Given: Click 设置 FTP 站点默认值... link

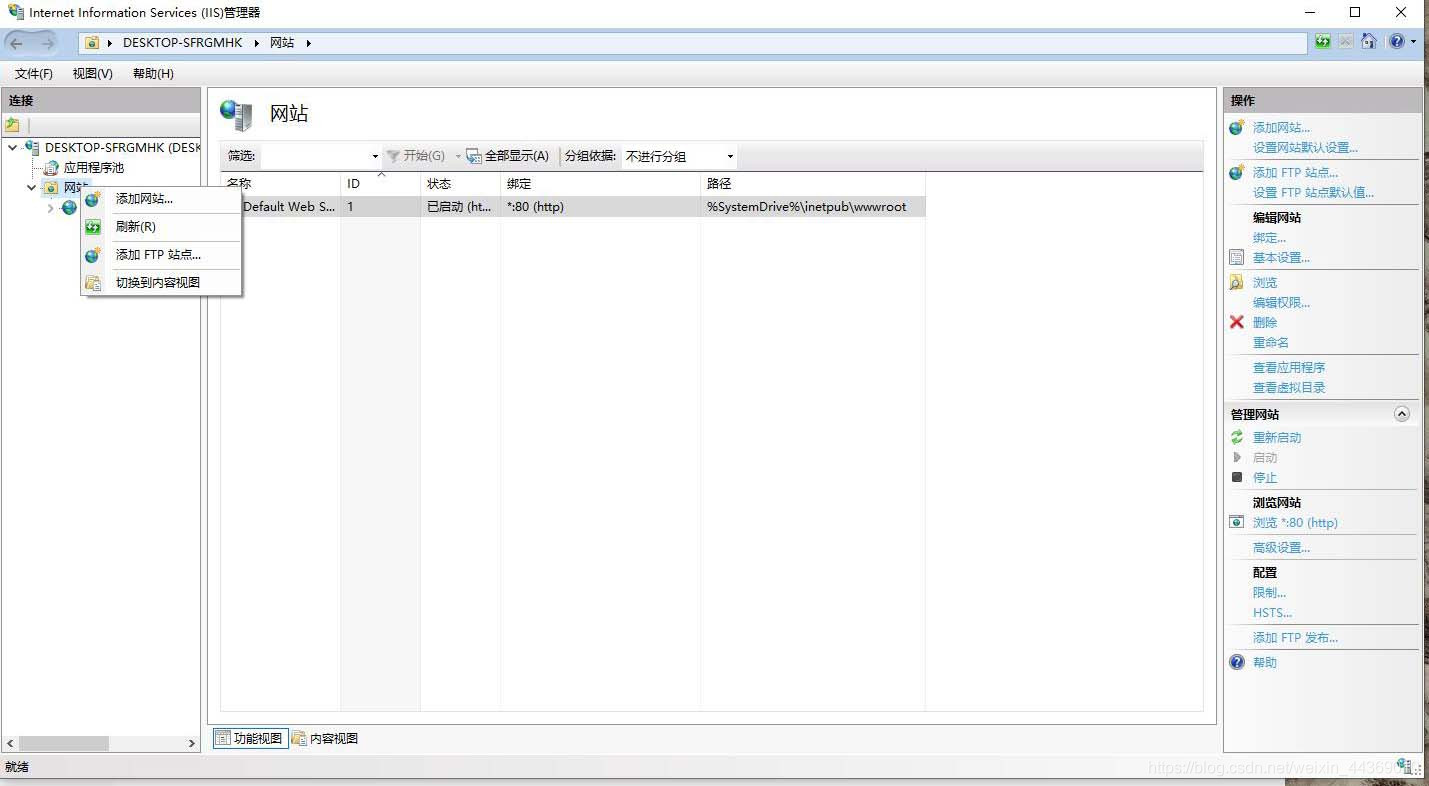Looking at the screenshot, I should coord(1313,192).
